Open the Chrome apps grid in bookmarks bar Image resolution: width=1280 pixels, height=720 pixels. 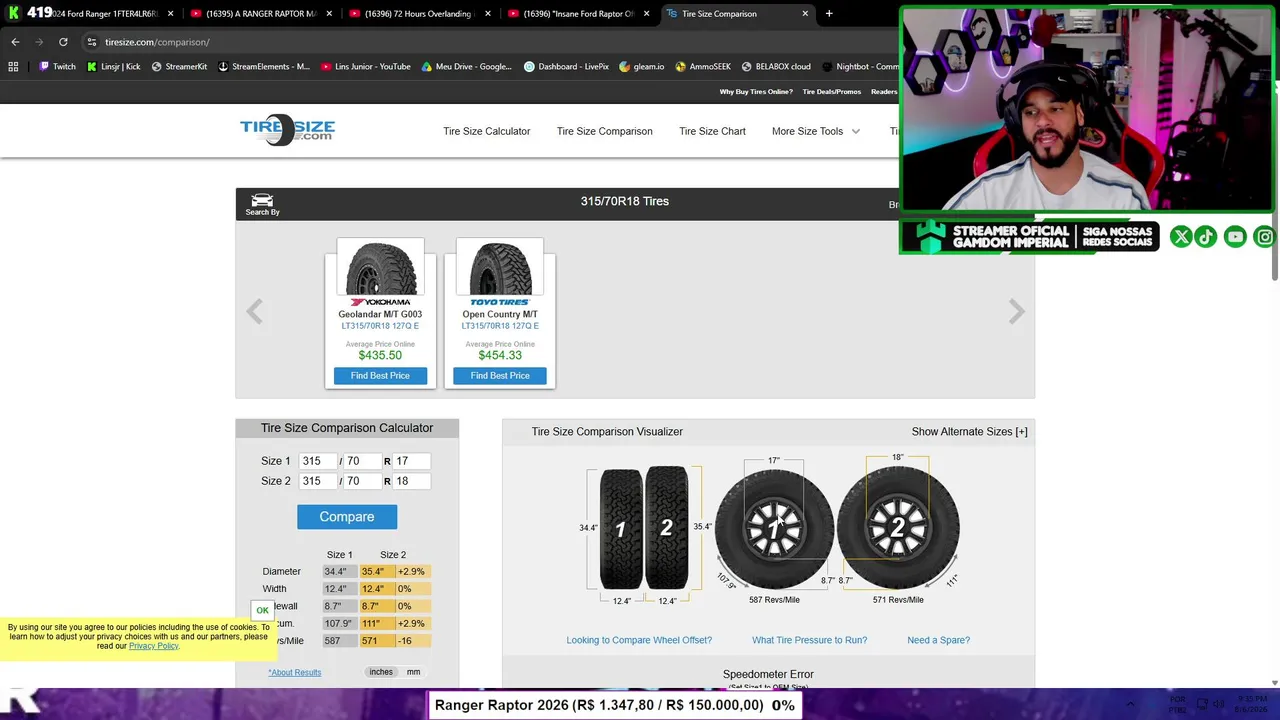click(13, 67)
